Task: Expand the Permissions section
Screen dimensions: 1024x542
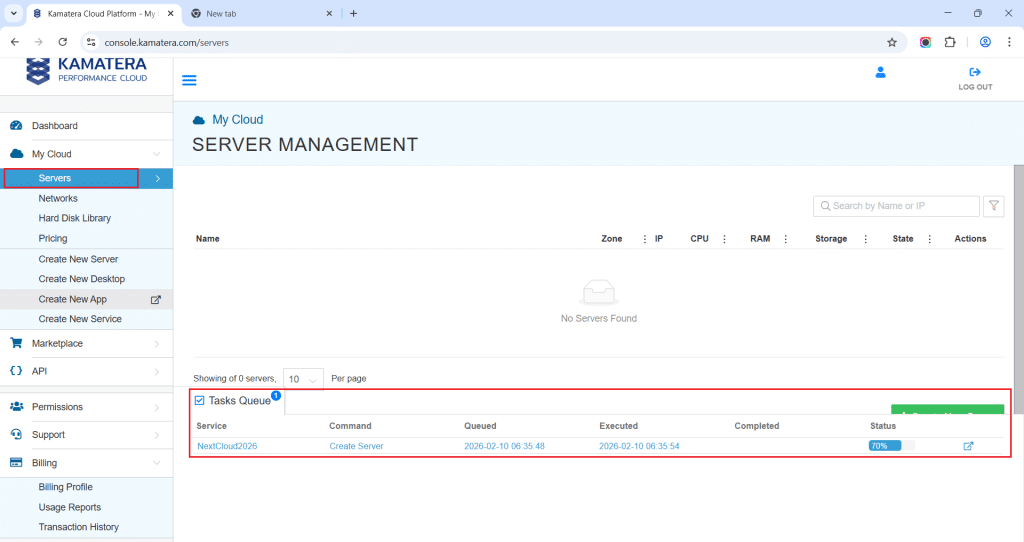Action: click(157, 407)
